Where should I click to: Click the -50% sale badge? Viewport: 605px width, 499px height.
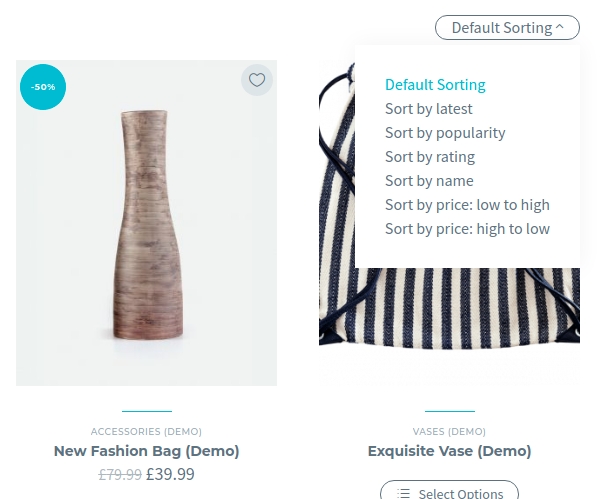[x=43, y=87]
